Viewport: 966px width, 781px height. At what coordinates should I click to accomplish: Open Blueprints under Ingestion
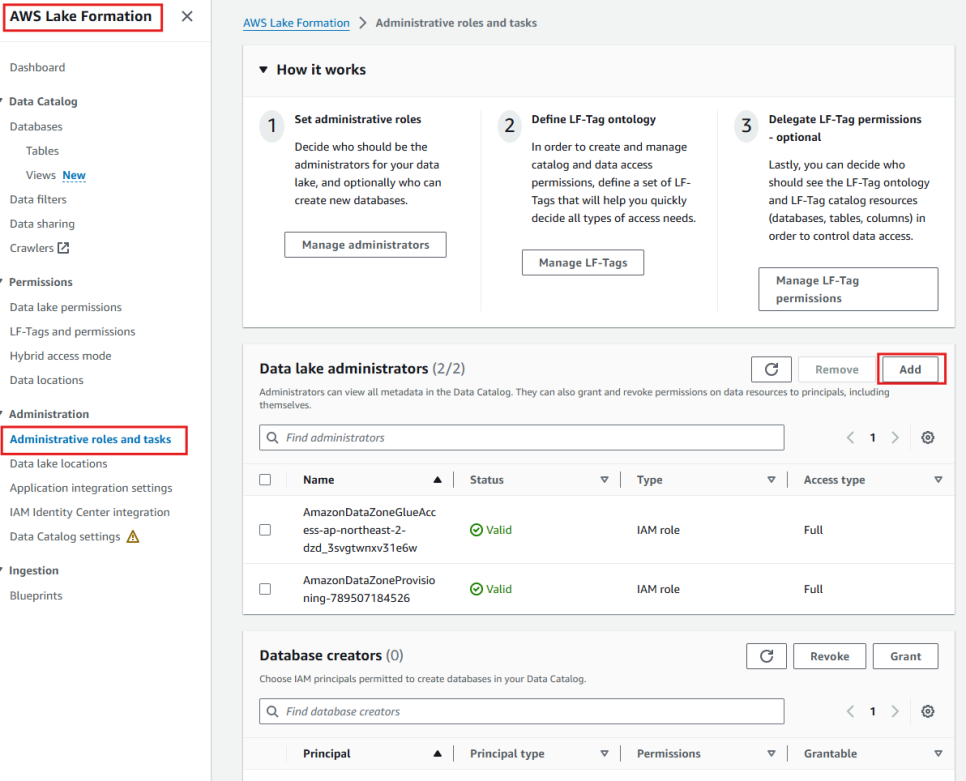pos(36,596)
